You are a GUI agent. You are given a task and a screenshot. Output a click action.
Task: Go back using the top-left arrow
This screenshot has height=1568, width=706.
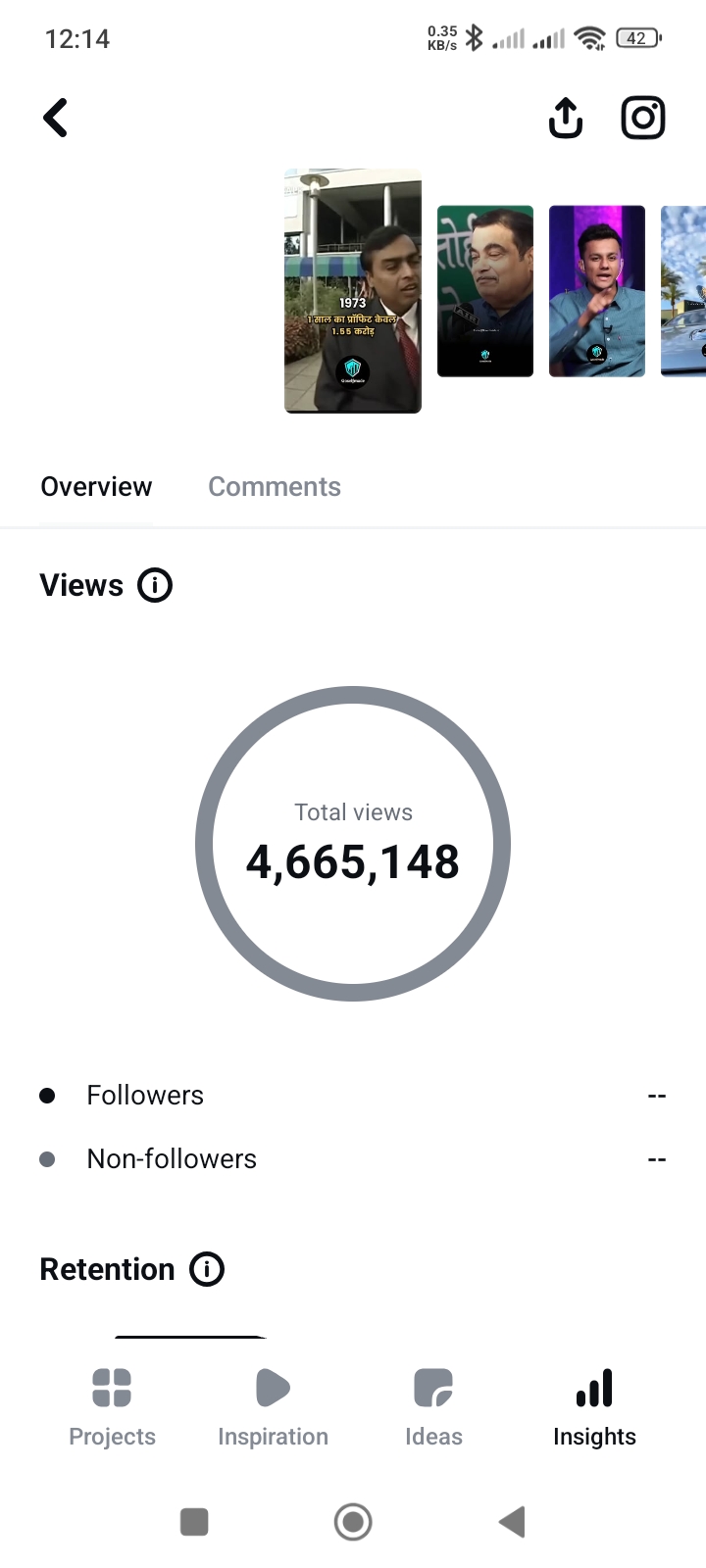[x=56, y=119]
